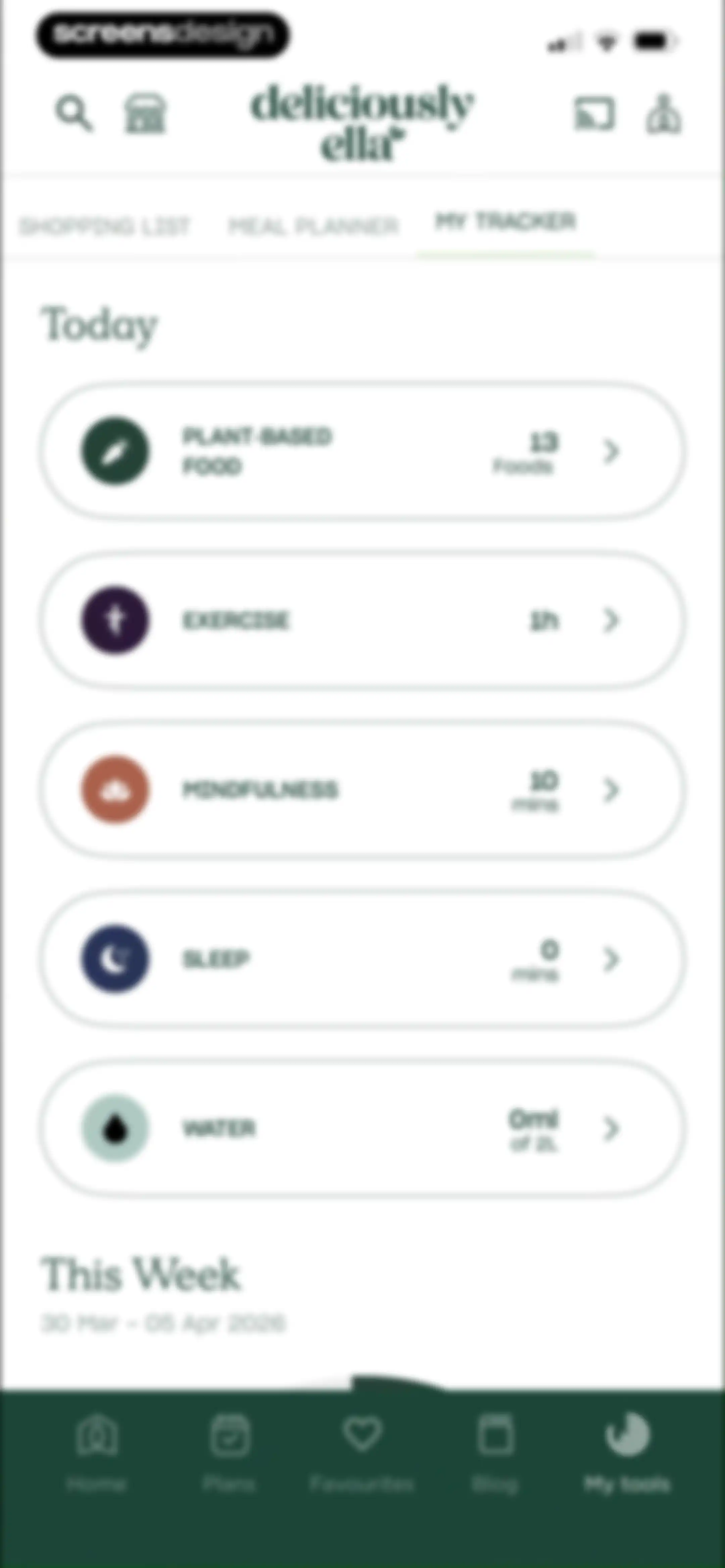Switch to the Meal Planner tab
The width and height of the screenshot is (725, 1568).
(x=313, y=226)
